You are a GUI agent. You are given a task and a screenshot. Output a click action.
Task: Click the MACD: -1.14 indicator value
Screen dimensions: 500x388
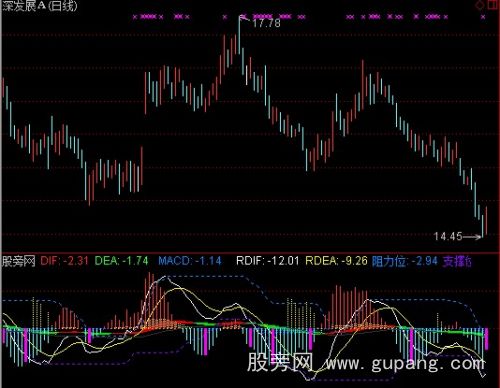(x=190, y=261)
